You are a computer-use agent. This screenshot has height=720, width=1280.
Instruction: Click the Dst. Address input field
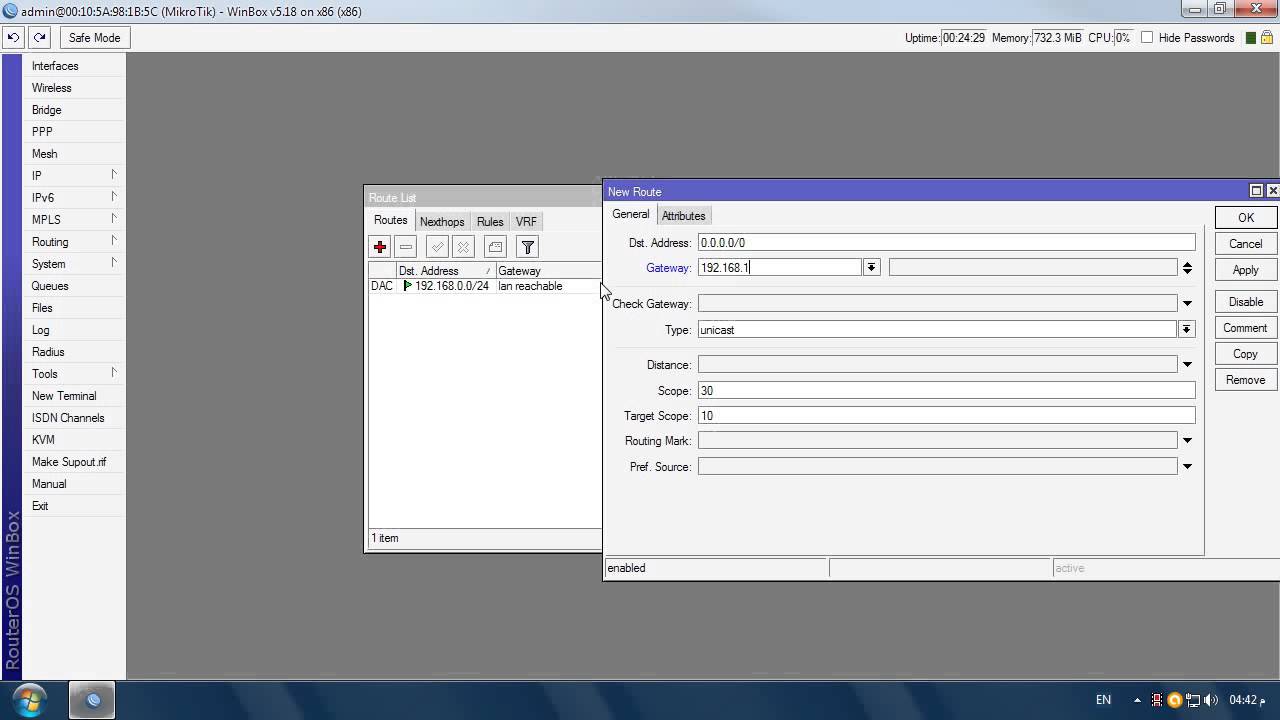click(946, 243)
